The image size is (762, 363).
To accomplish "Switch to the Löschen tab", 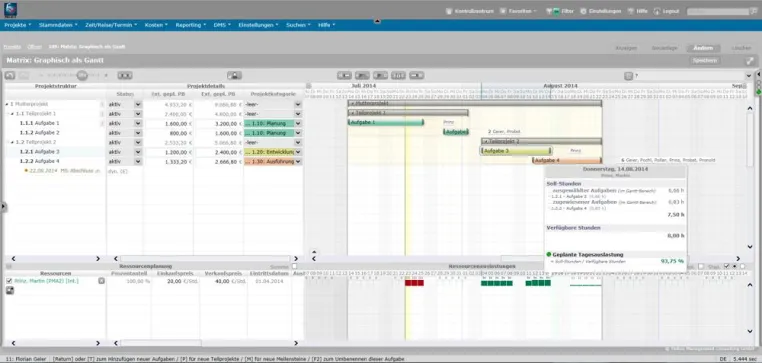I will [741, 48].
